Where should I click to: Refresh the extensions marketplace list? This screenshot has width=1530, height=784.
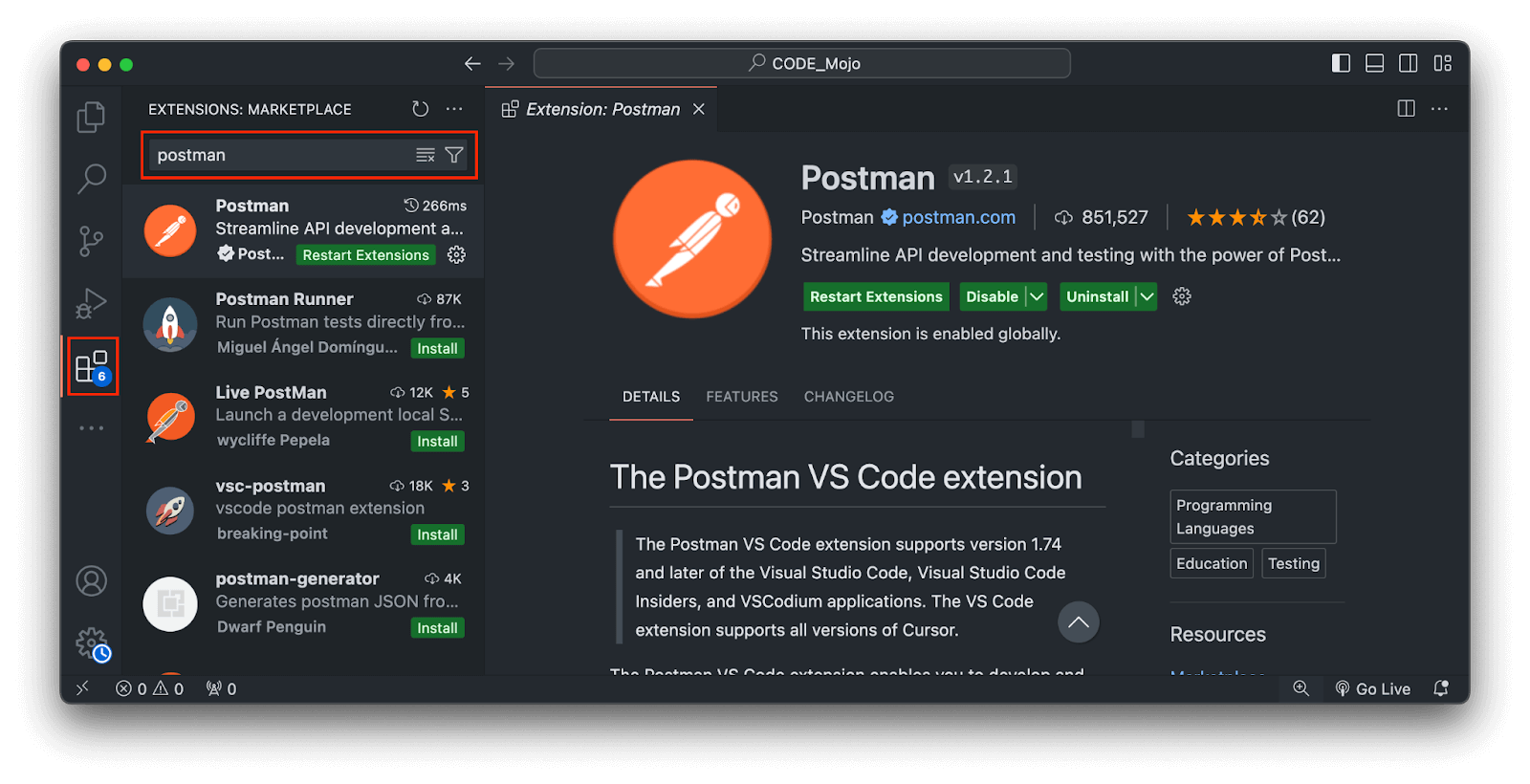pyautogui.click(x=420, y=109)
